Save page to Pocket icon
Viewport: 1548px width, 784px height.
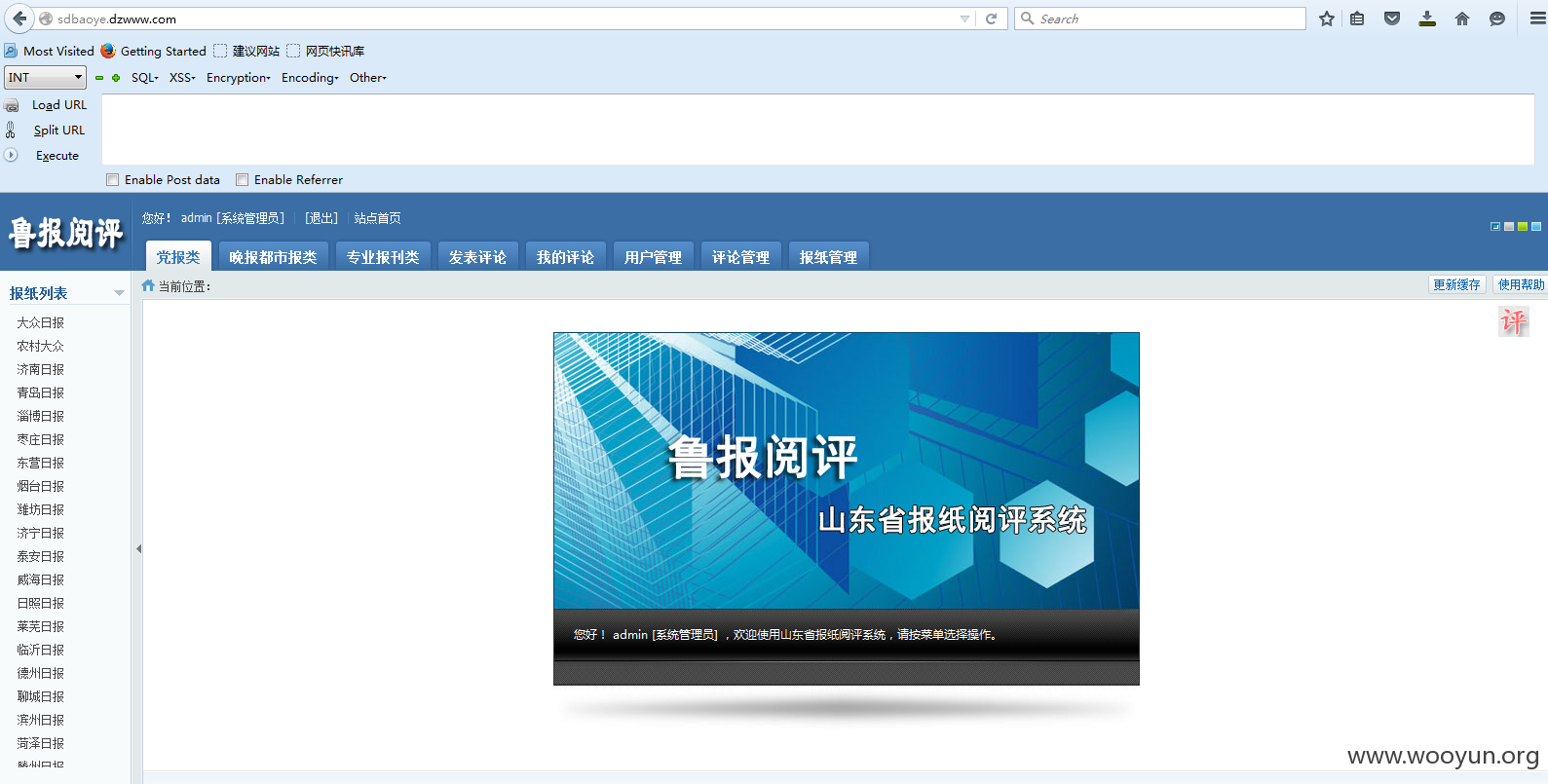pos(1392,19)
